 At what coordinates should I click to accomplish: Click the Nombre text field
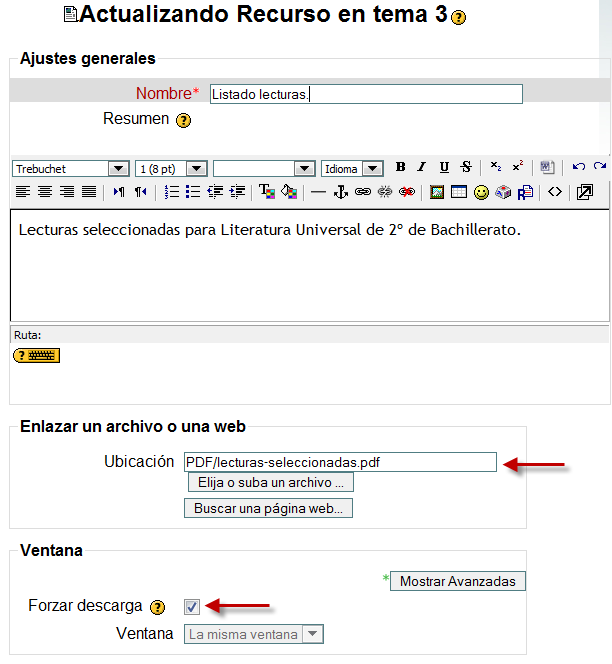(x=365, y=94)
